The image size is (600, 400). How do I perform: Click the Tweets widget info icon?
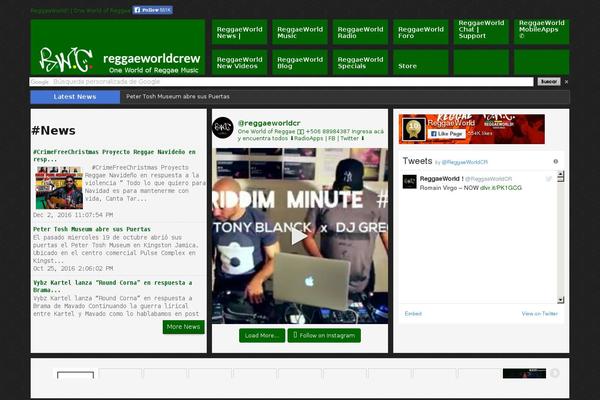tap(555, 161)
